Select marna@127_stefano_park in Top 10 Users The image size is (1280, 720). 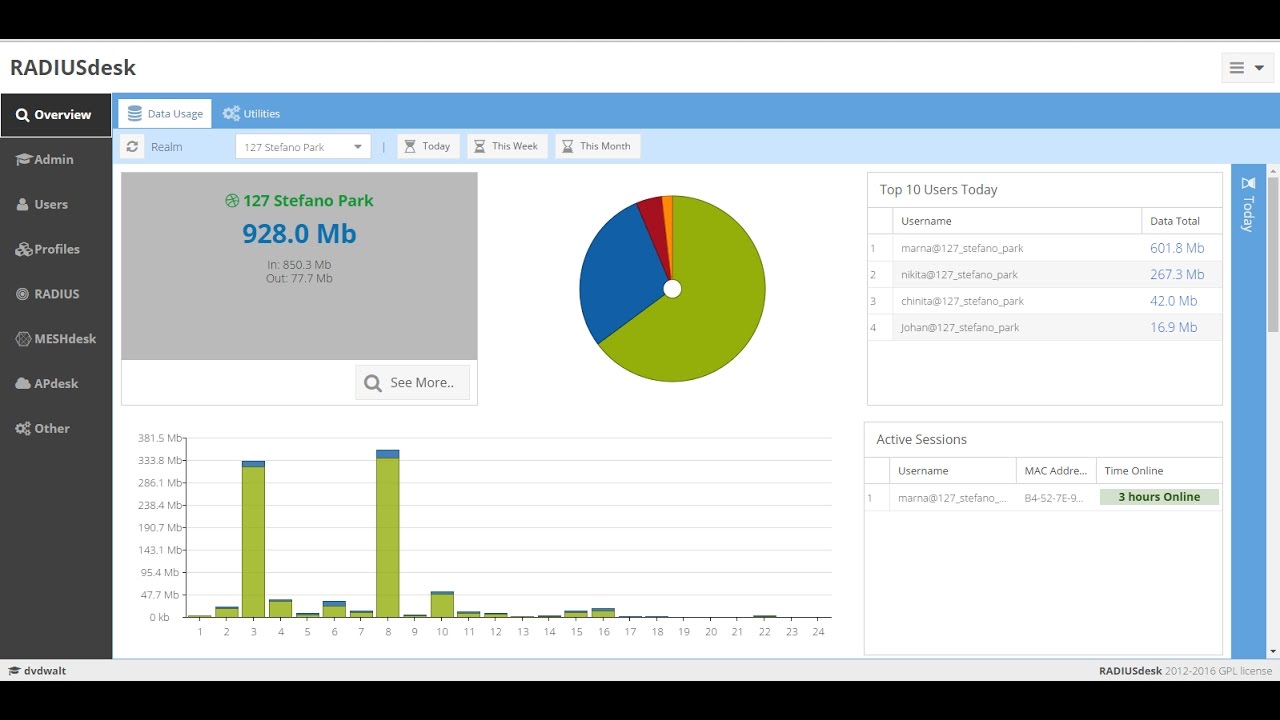tap(1045, 248)
